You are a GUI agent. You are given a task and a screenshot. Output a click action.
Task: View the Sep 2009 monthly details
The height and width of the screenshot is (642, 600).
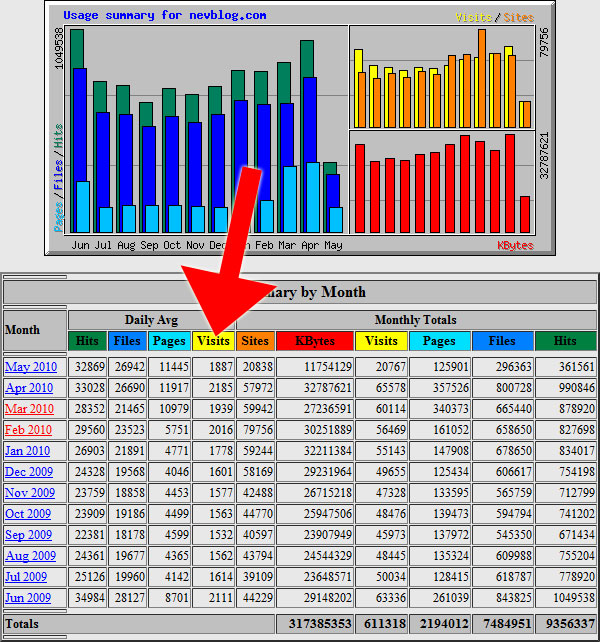30,535
